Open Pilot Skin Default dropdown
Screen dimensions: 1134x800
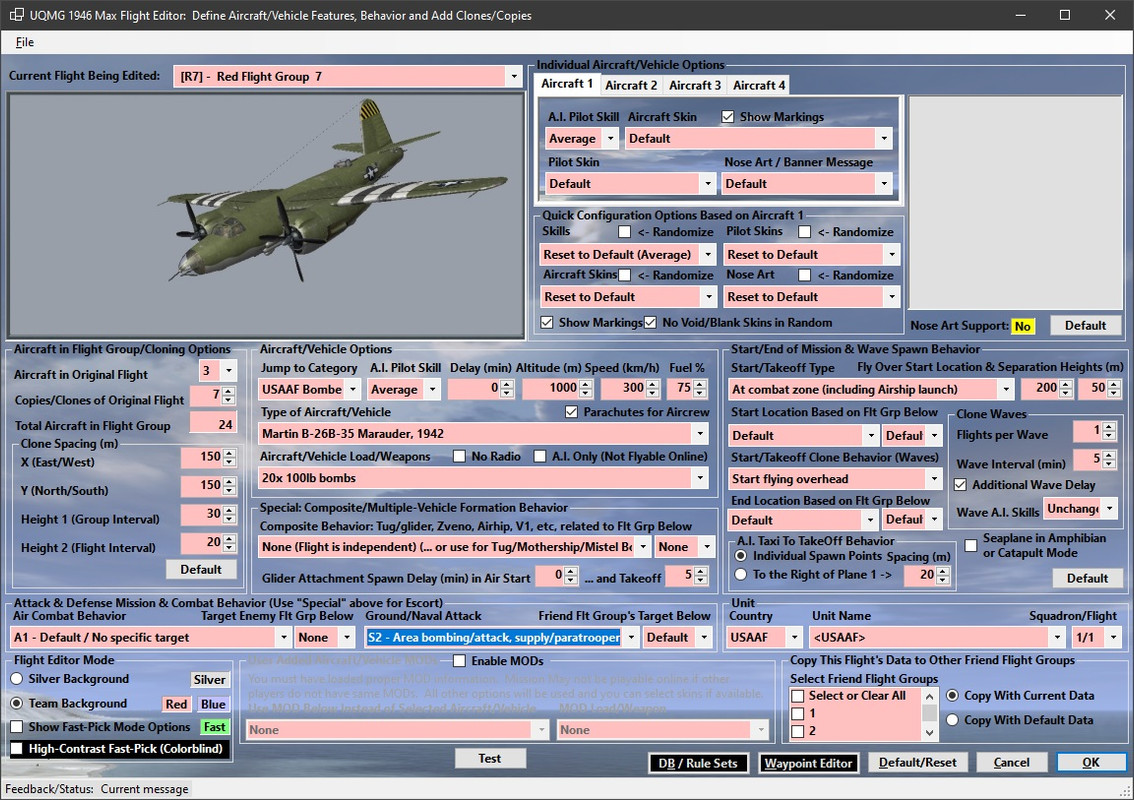click(708, 184)
